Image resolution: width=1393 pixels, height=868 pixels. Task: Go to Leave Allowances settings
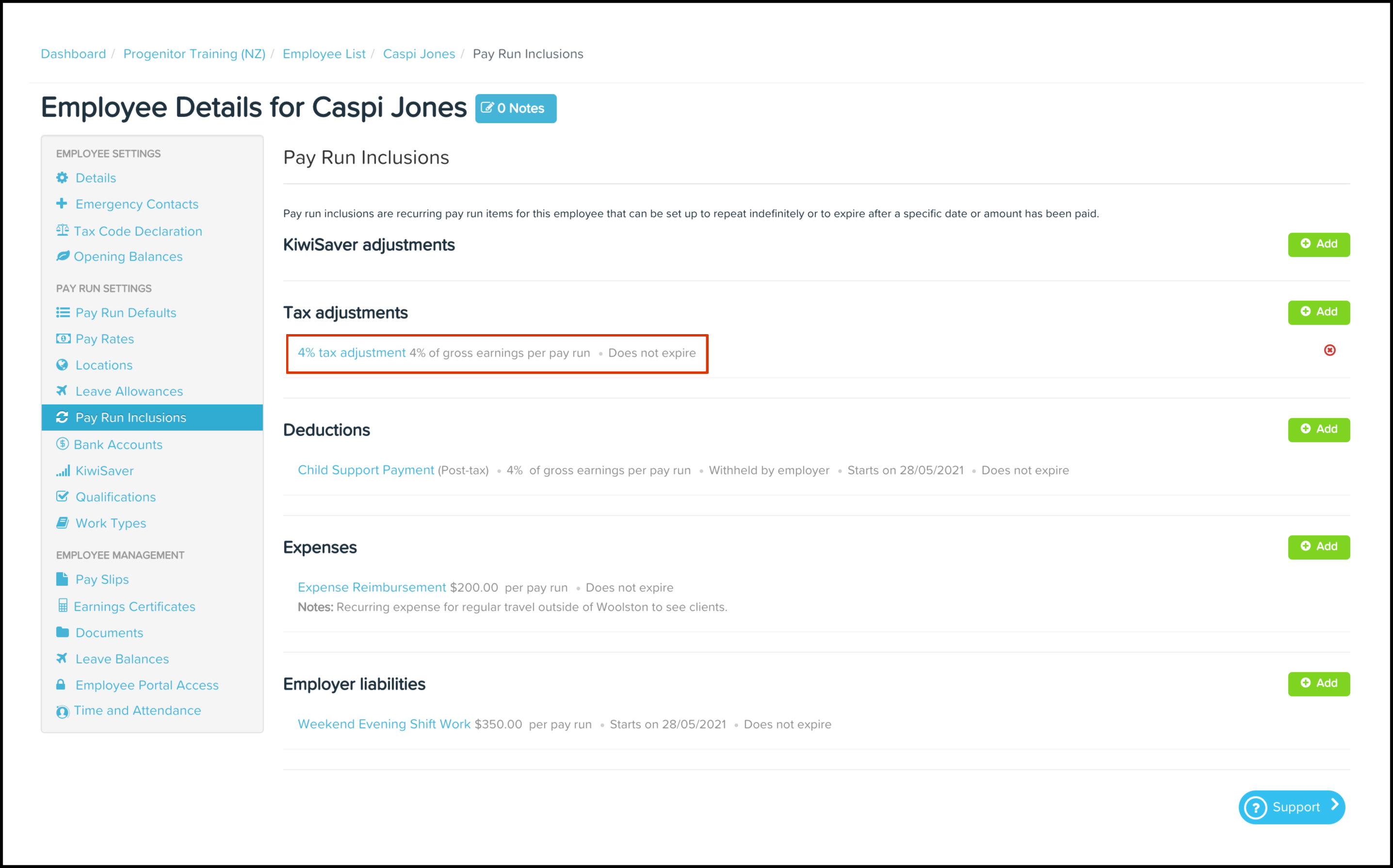point(129,391)
